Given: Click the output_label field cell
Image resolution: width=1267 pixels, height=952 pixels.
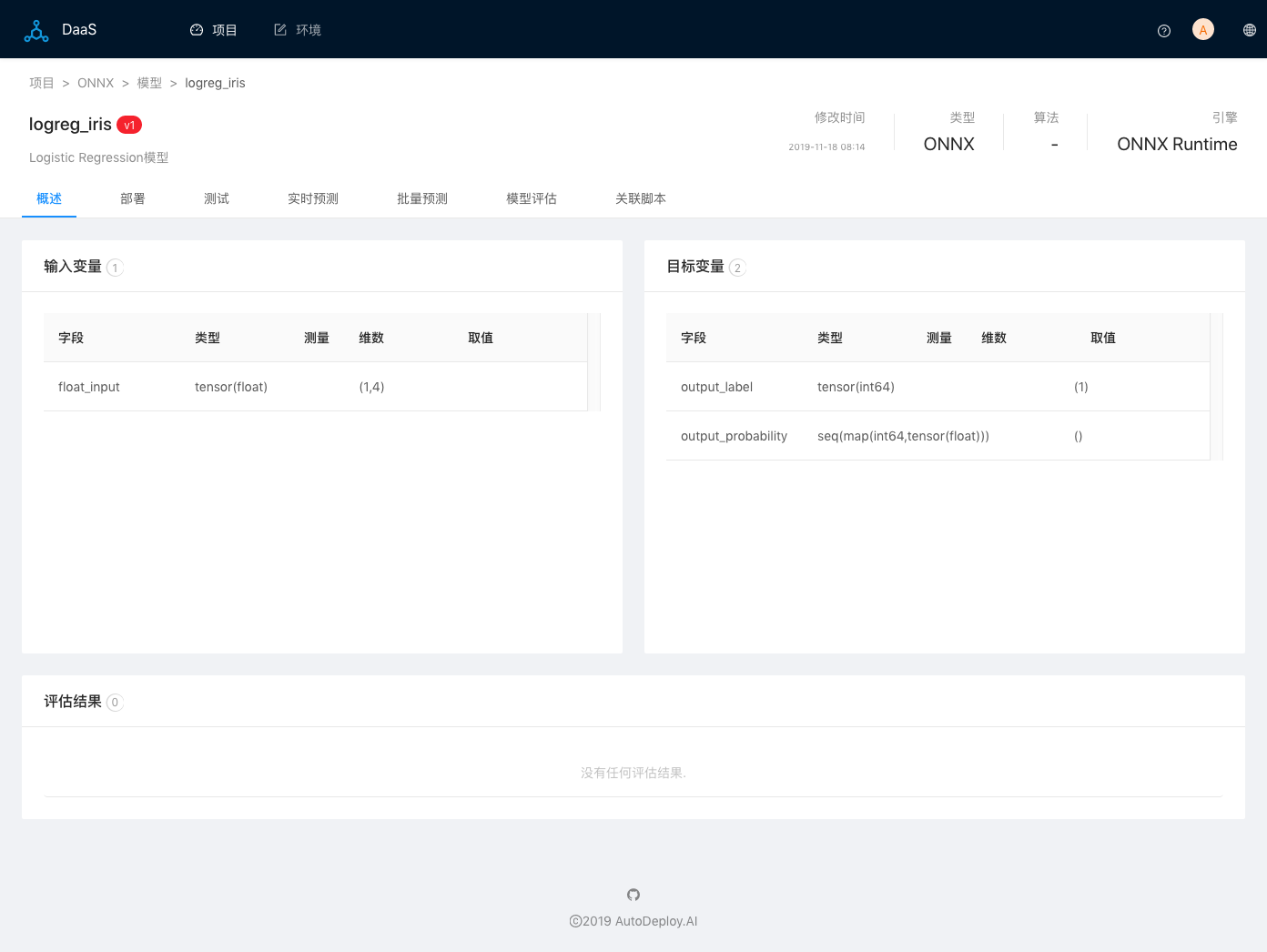Looking at the screenshot, I should pyautogui.click(x=717, y=387).
